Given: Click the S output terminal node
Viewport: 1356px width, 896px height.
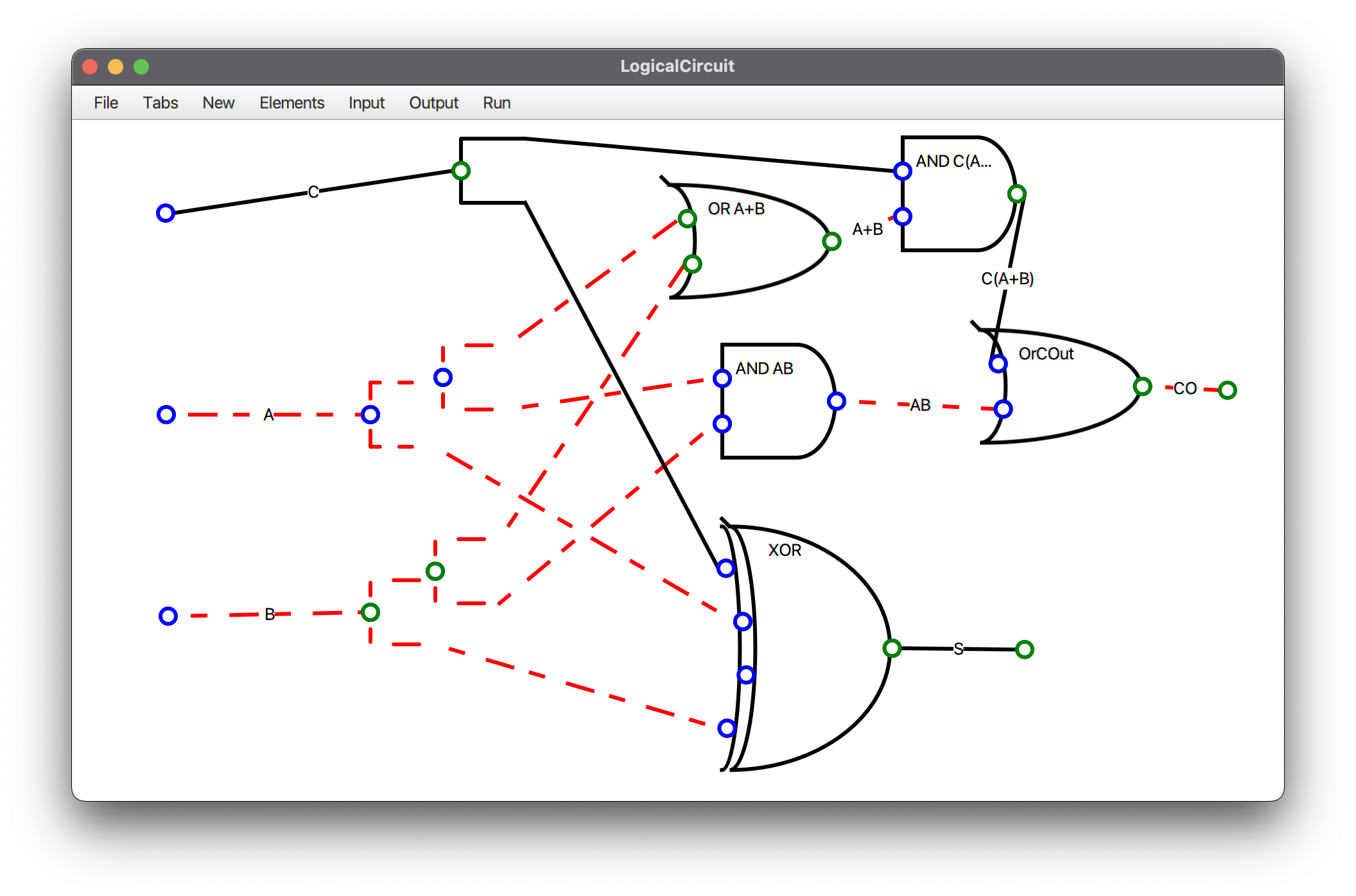Looking at the screenshot, I should [1025, 650].
